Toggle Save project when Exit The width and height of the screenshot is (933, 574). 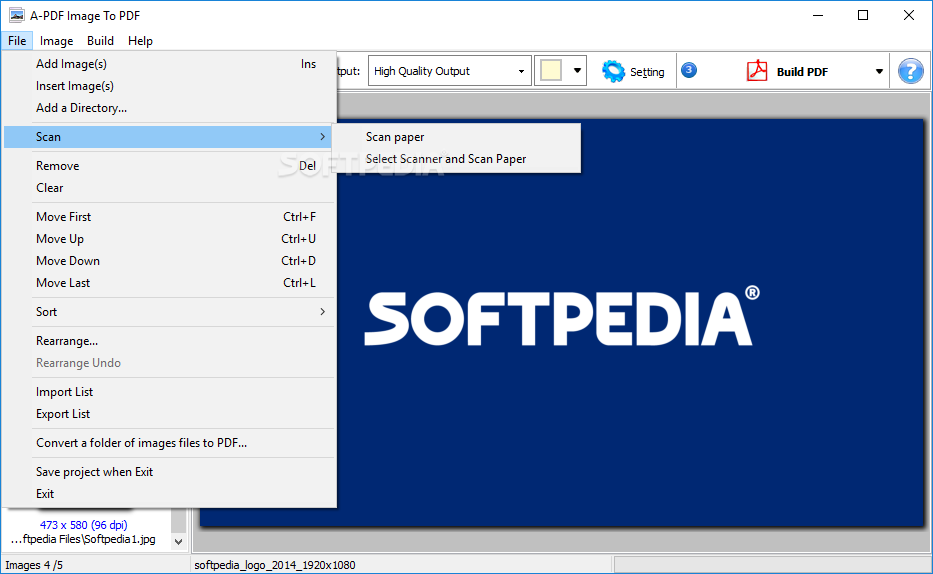tap(169, 472)
